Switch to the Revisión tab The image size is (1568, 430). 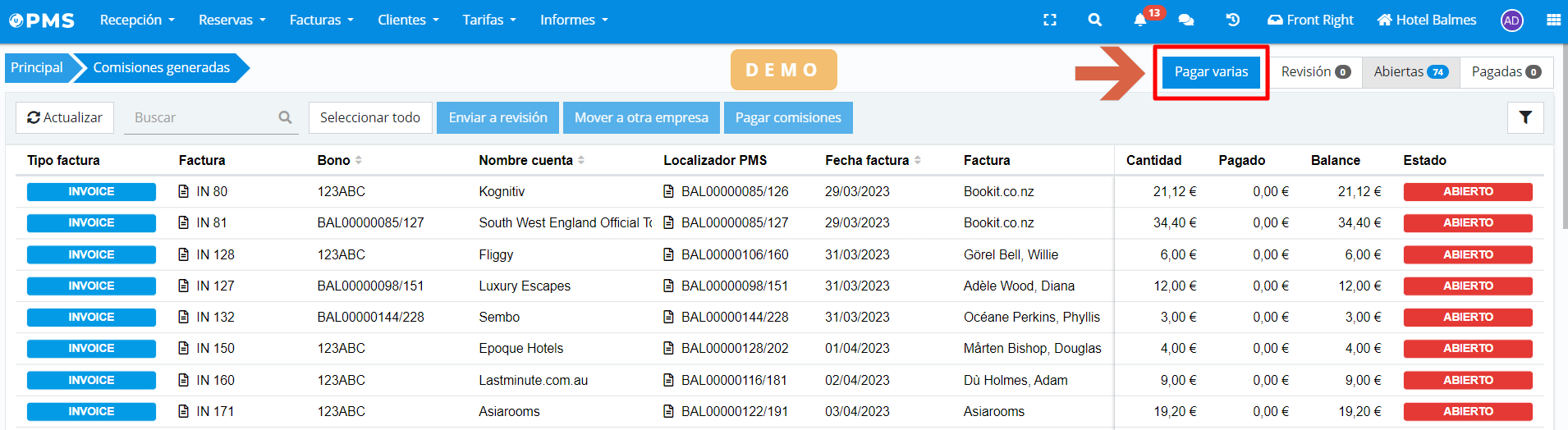(x=1315, y=71)
